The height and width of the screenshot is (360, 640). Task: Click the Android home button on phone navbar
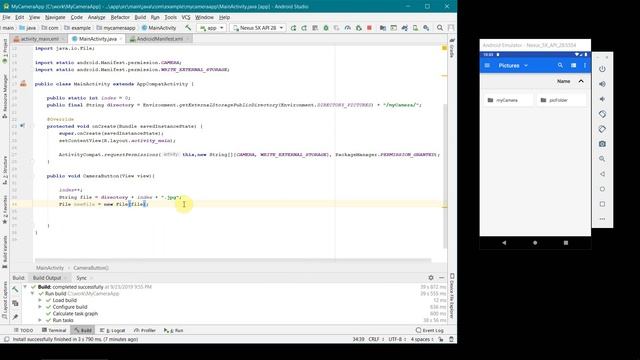coord(535,242)
